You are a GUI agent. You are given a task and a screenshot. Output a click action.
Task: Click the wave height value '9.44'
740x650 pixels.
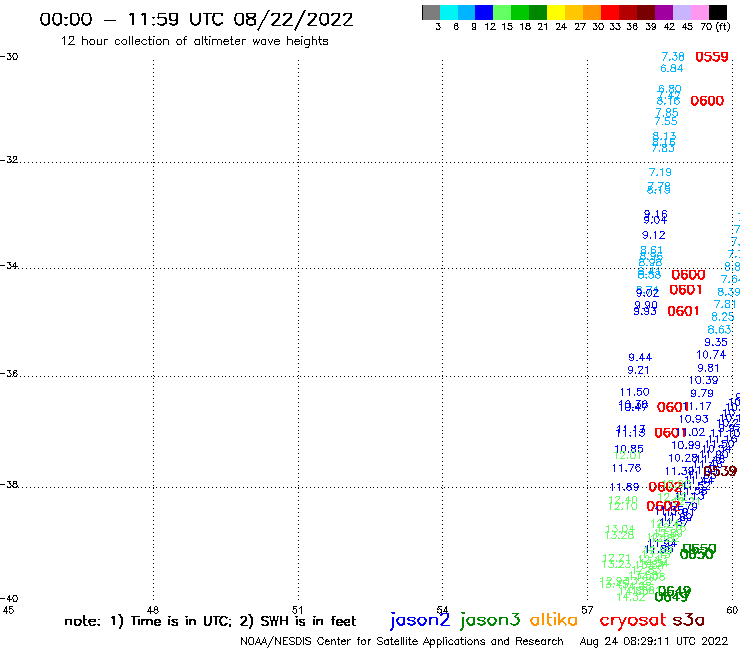pos(640,357)
